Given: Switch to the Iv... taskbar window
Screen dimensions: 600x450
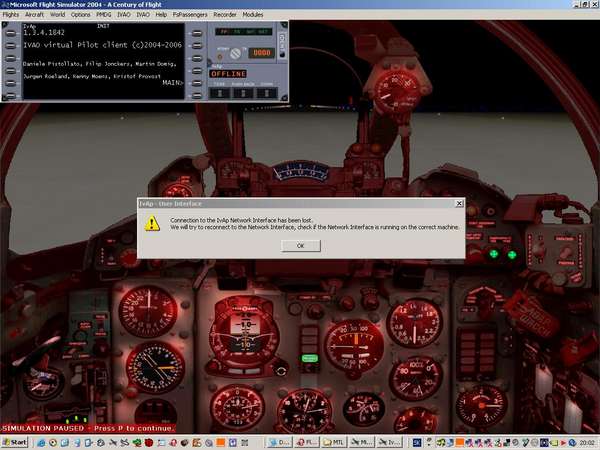Looking at the screenshot, I should pos(389,442).
